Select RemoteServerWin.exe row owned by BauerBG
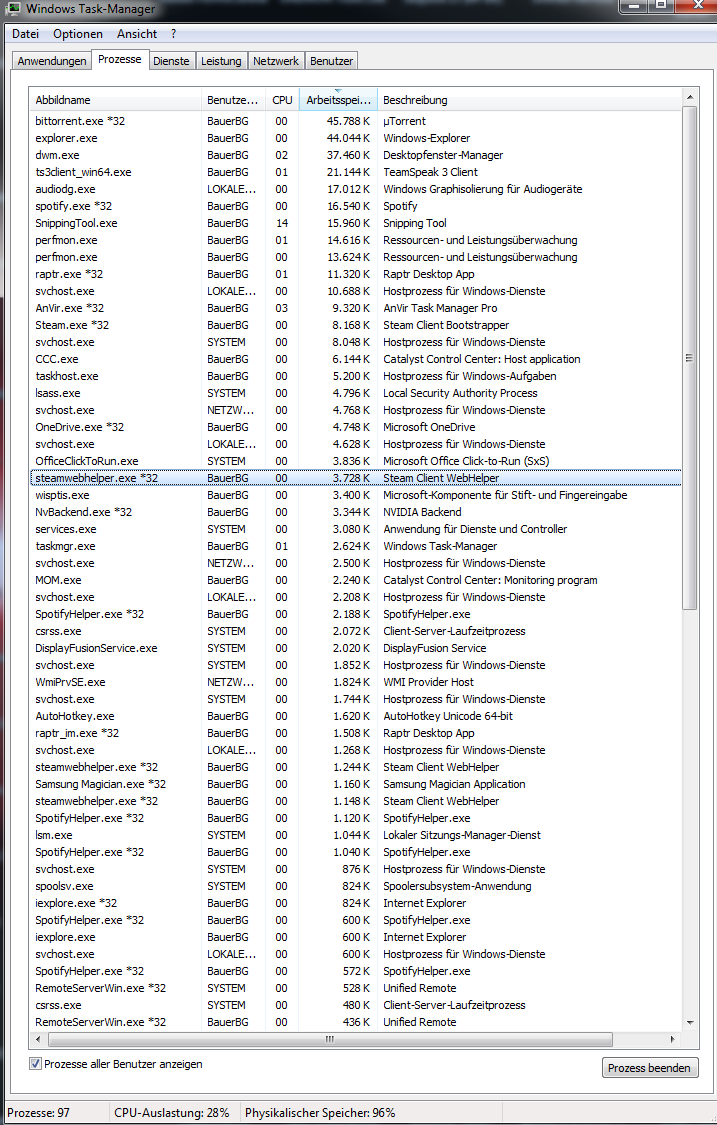This screenshot has height=1125, width=717. 355,1022
